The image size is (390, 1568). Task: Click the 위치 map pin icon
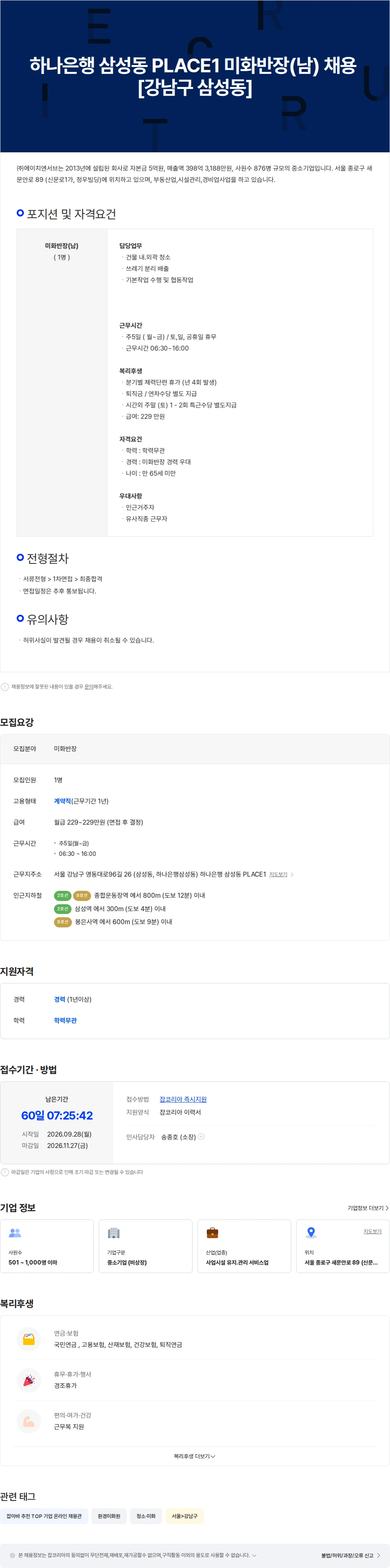(x=311, y=1232)
